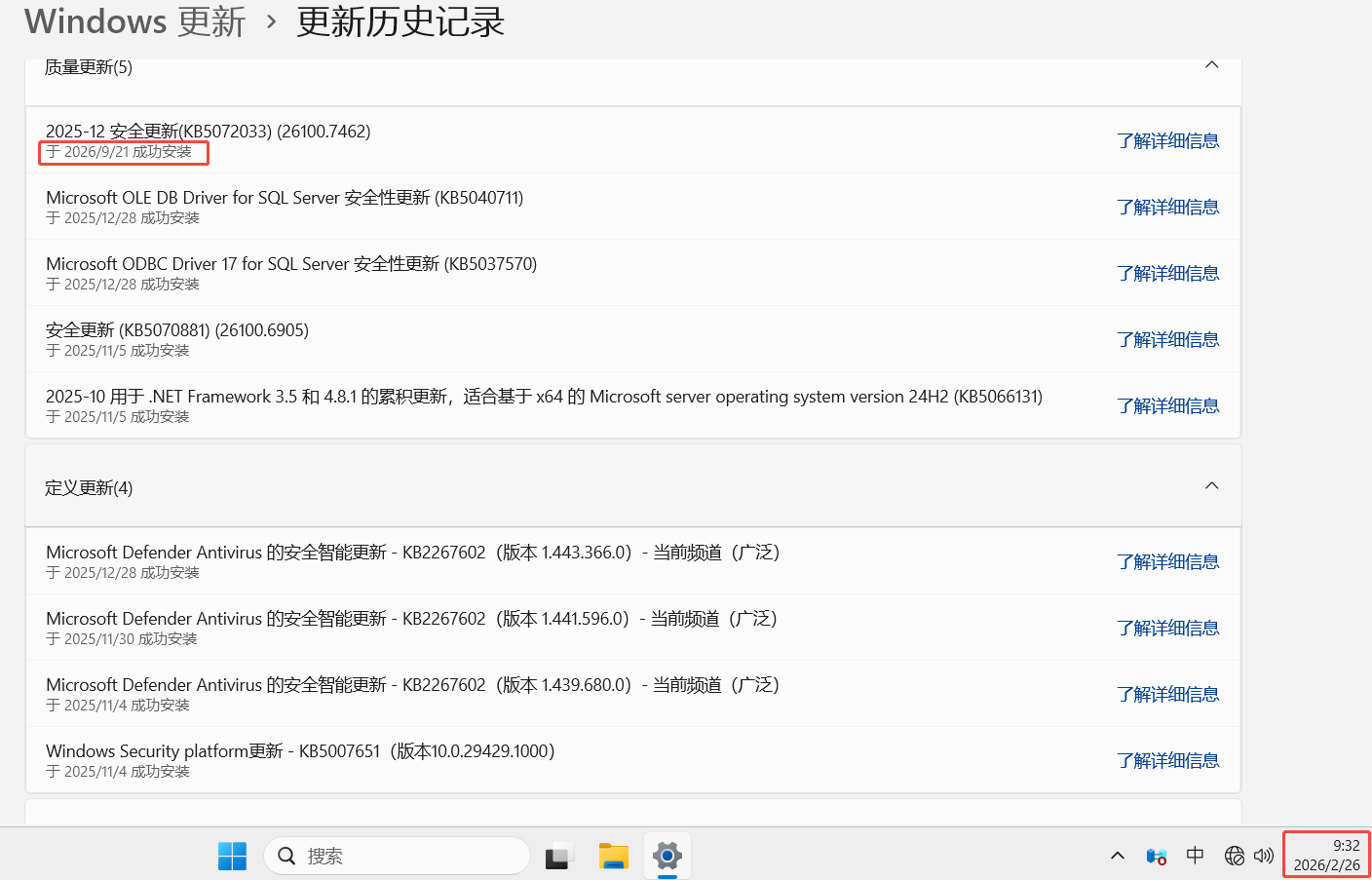Image resolution: width=1372 pixels, height=880 pixels.
Task: Click the 质量更新(5) header label
Action: (x=89, y=66)
